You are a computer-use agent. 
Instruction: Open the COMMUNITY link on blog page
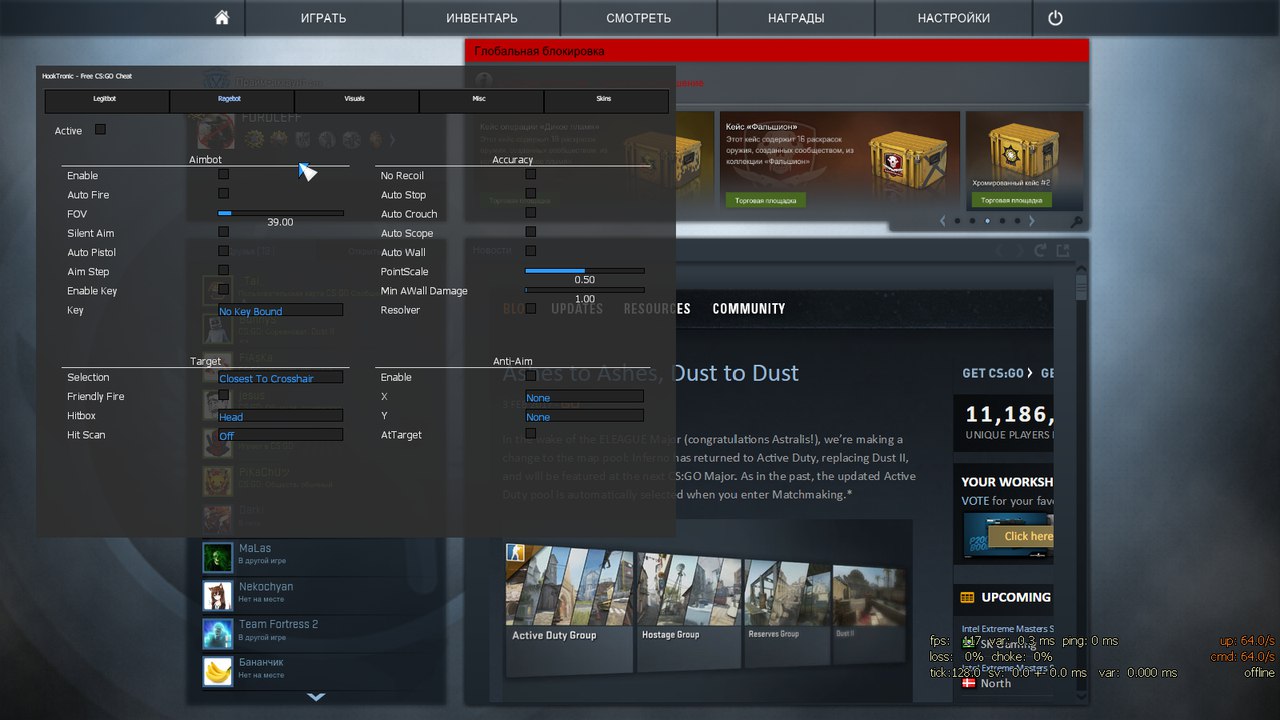(749, 309)
